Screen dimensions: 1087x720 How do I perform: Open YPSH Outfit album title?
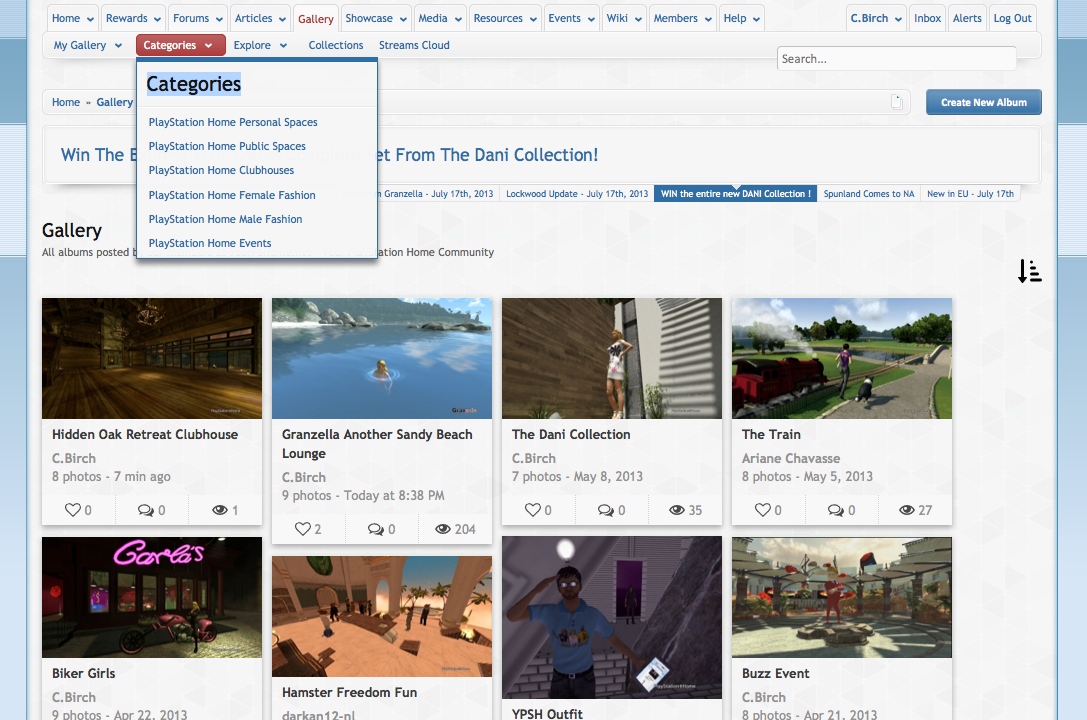[x=547, y=713]
